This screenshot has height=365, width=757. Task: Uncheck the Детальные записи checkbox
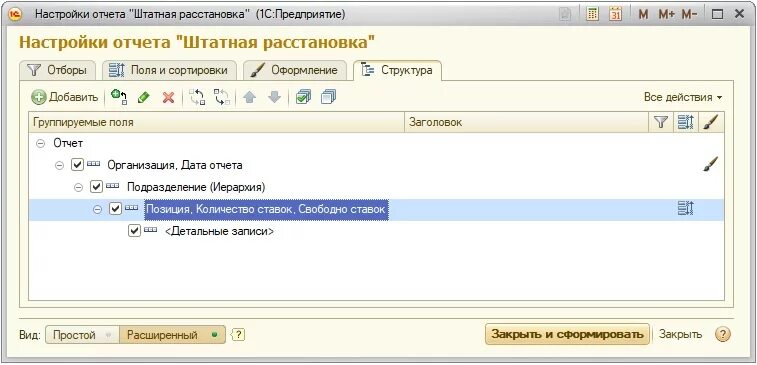[x=134, y=231]
